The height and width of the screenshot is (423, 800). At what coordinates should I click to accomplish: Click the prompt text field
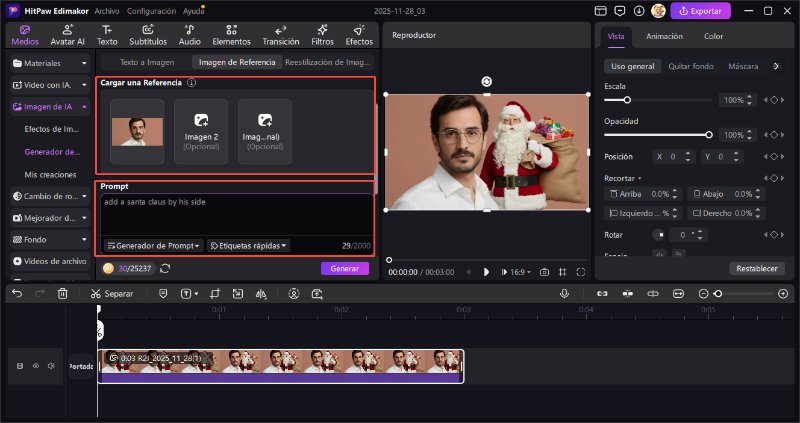[236, 215]
